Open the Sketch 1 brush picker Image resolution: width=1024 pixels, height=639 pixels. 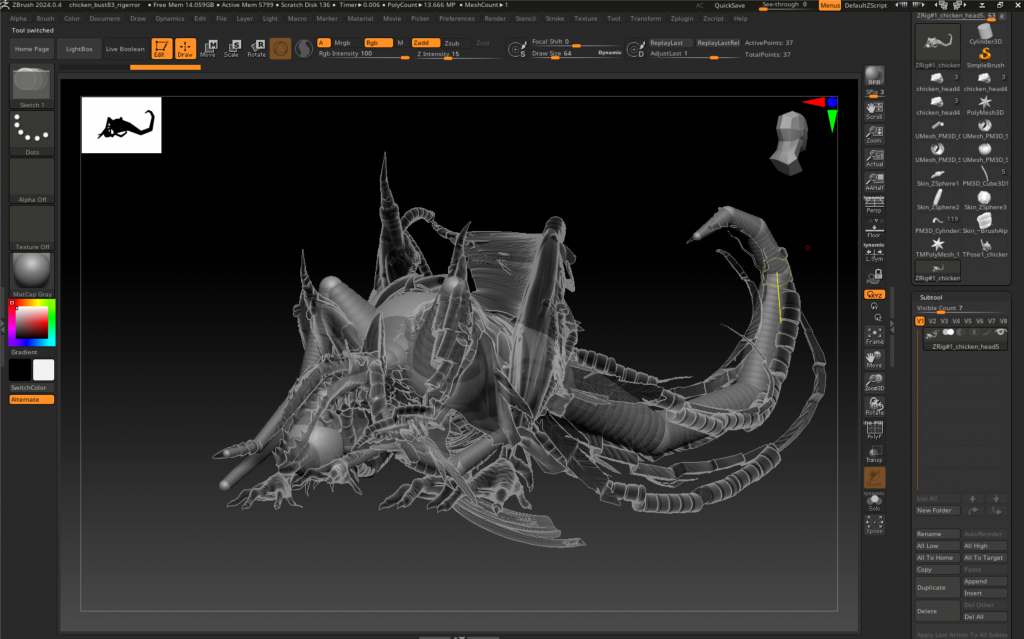click(32, 86)
